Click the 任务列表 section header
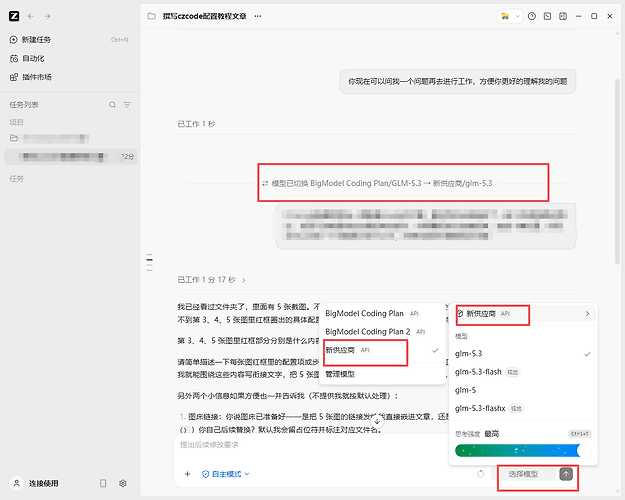The height and width of the screenshot is (500, 625). 24,105
